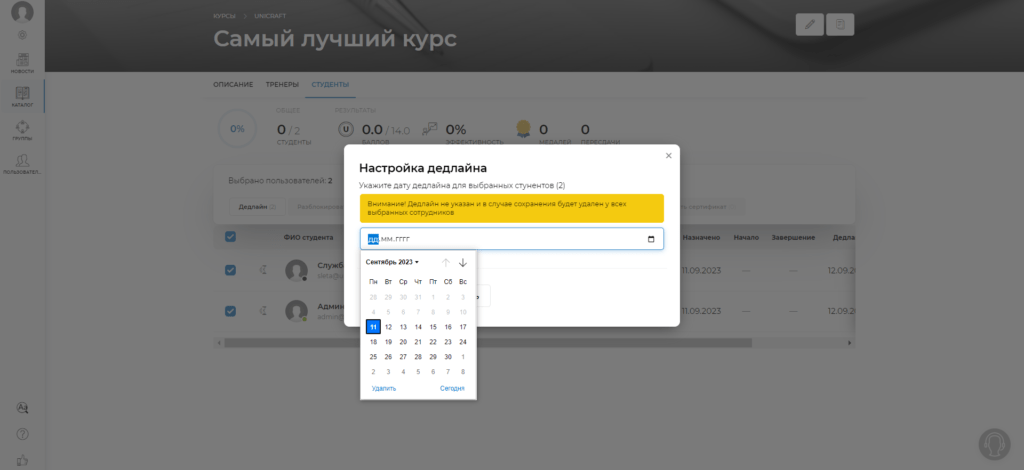
Task: Click the Unicraft breadcrumb link
Action: 270,16
